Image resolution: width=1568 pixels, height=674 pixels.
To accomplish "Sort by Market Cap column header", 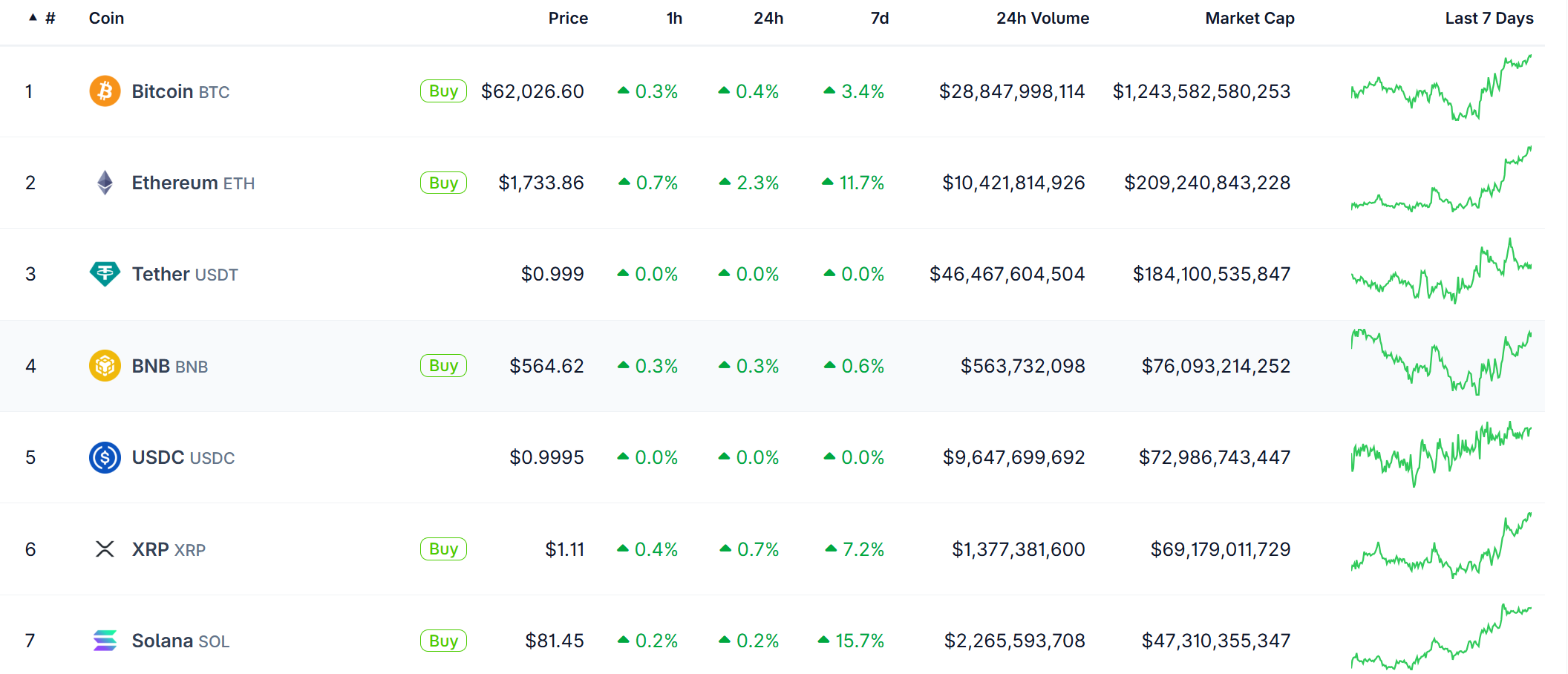I will coord(1249,18).
